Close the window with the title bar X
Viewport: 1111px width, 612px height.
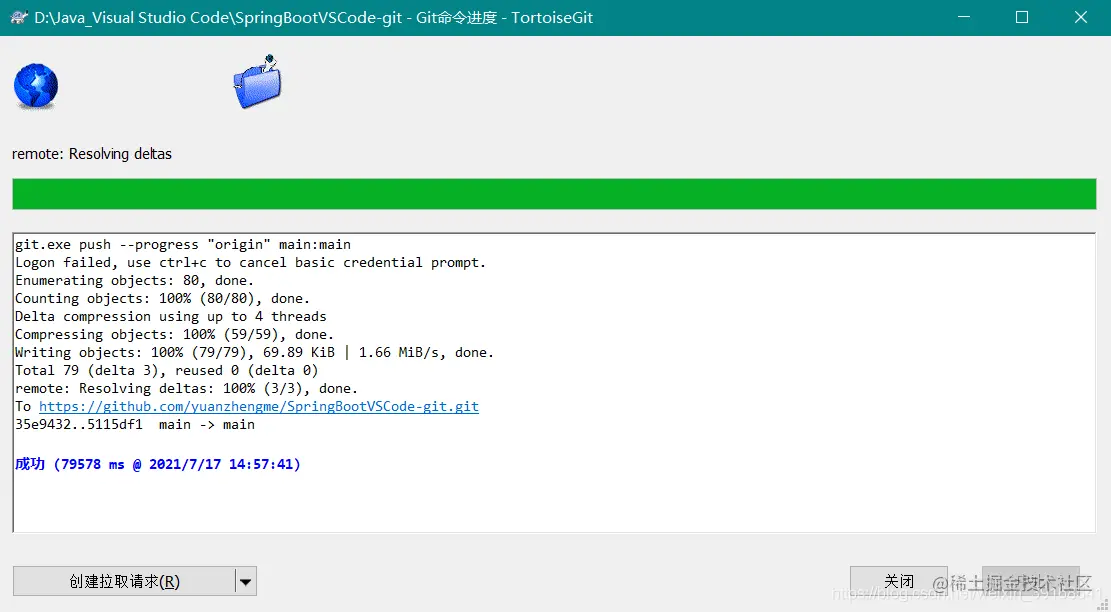[1081, 17]
